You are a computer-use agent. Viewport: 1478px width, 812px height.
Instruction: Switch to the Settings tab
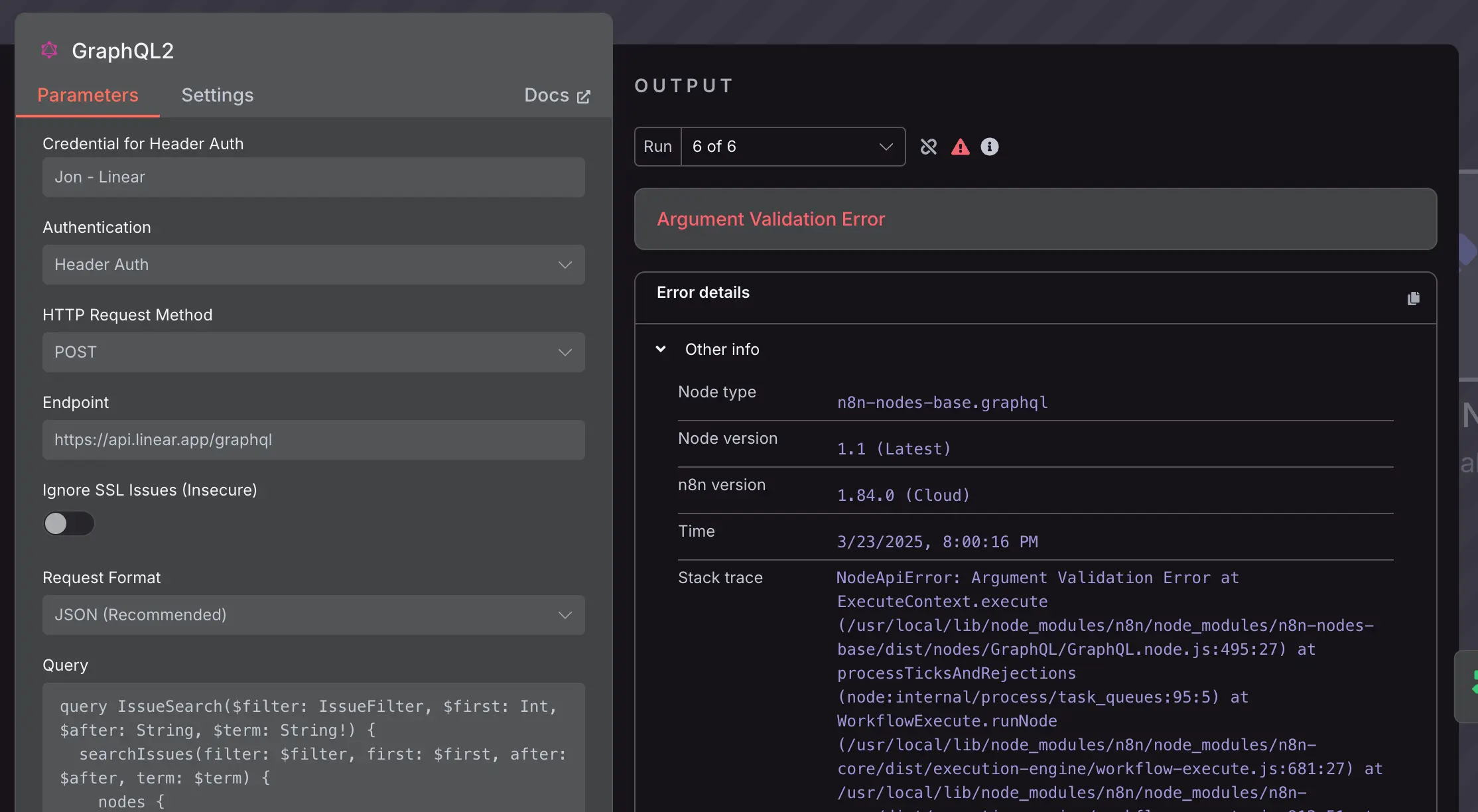pyautogui.click(x=218, y=96)
